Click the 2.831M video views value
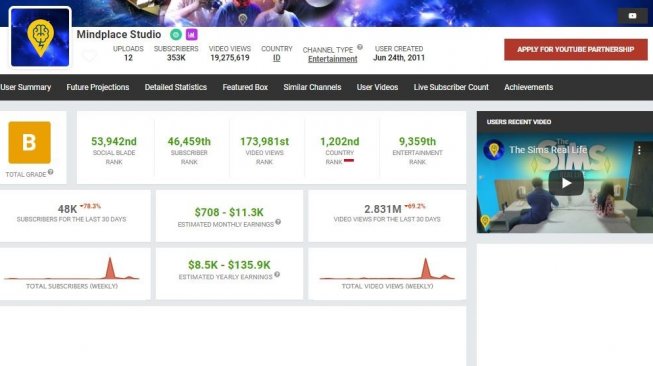The width and height of the screenshot is (653, 366). click(383, 209)
